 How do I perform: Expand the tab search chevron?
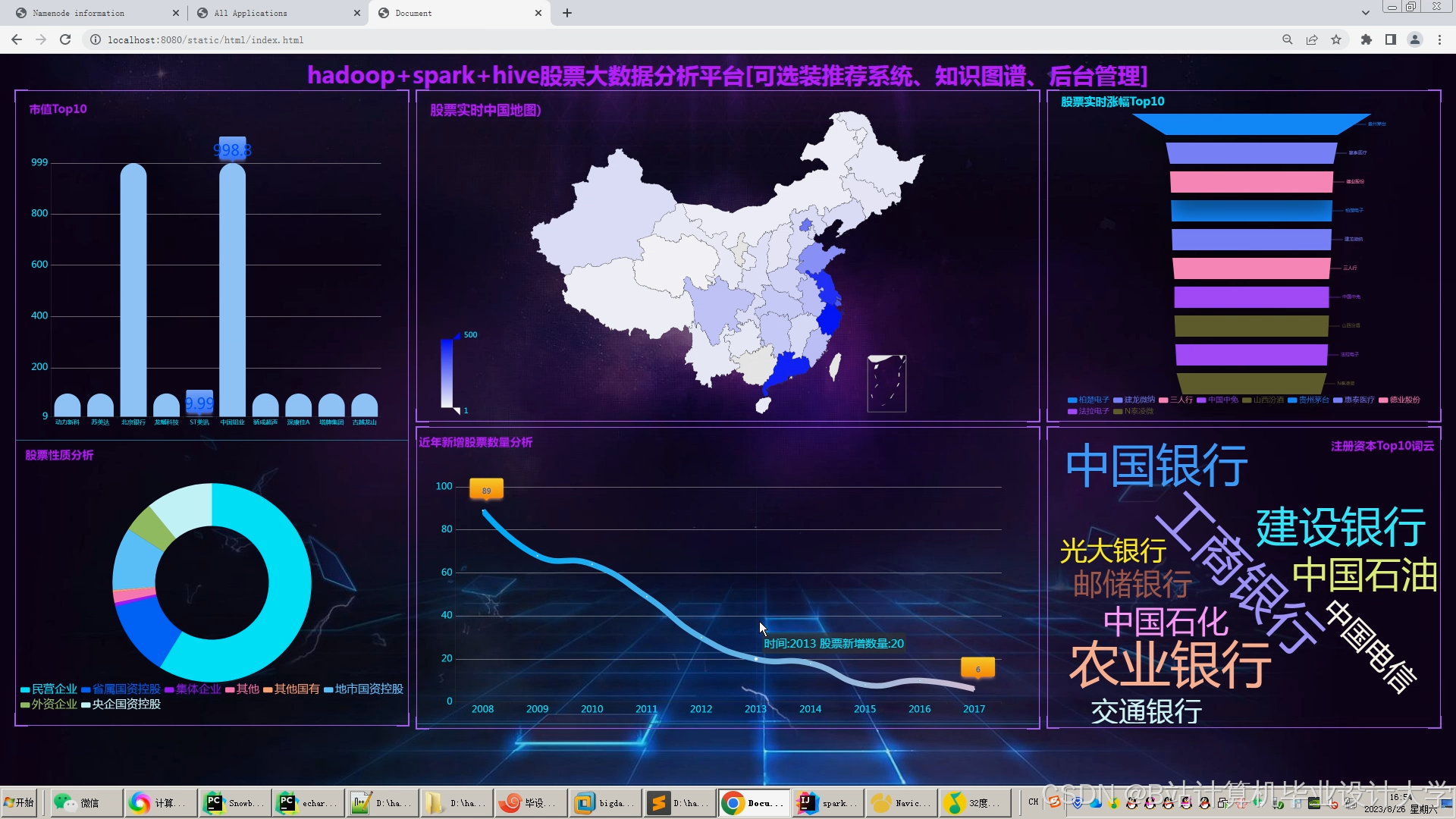(x=1365, y=13)
